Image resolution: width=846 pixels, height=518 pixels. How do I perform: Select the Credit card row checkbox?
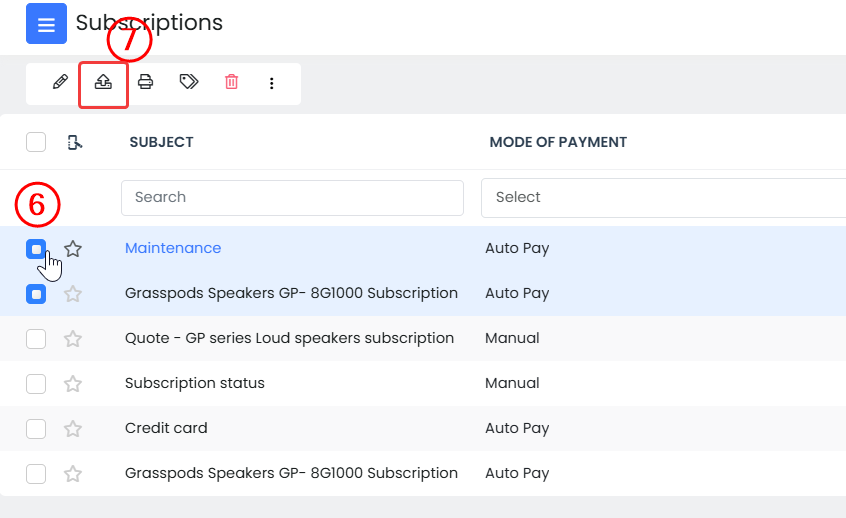(36, 429)
